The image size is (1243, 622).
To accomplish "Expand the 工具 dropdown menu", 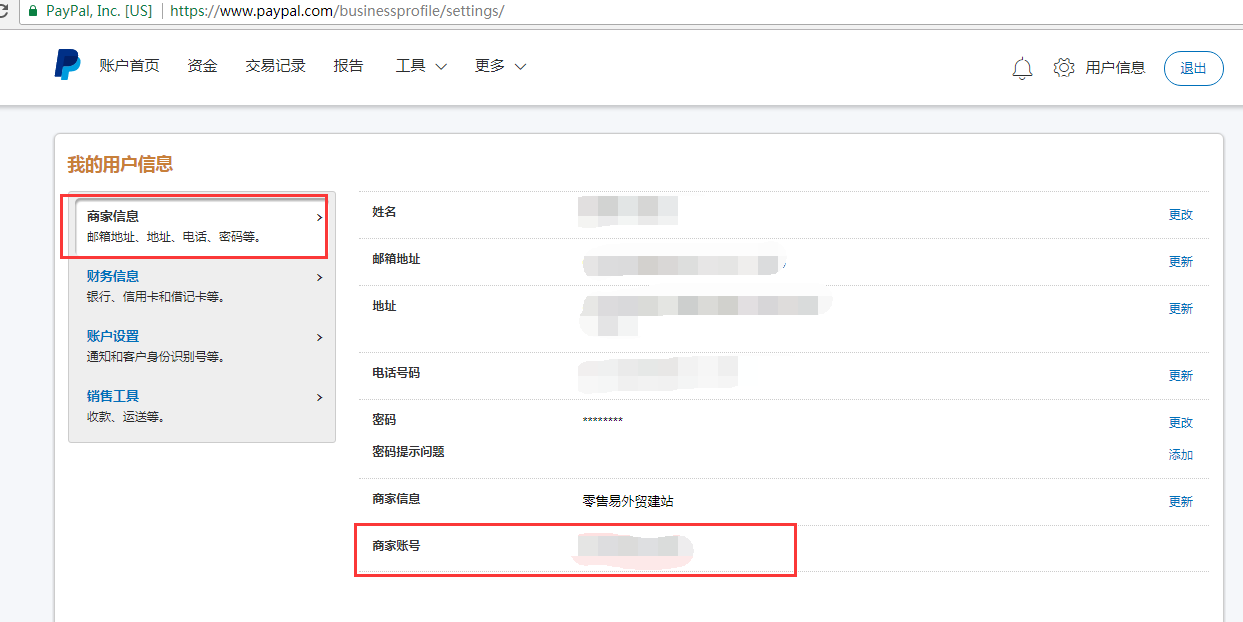I will pyautogui.click(x=421, y=66).
